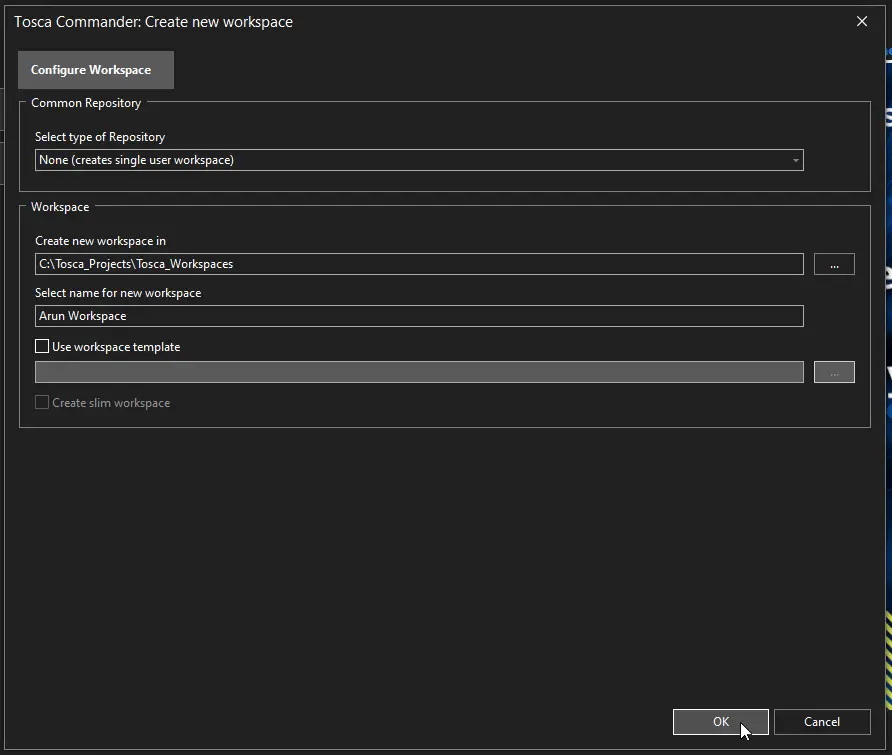This screenshot has width=892, height=755.
Task: Confirm workspace creation with OK
Action: tap(720, 722)
